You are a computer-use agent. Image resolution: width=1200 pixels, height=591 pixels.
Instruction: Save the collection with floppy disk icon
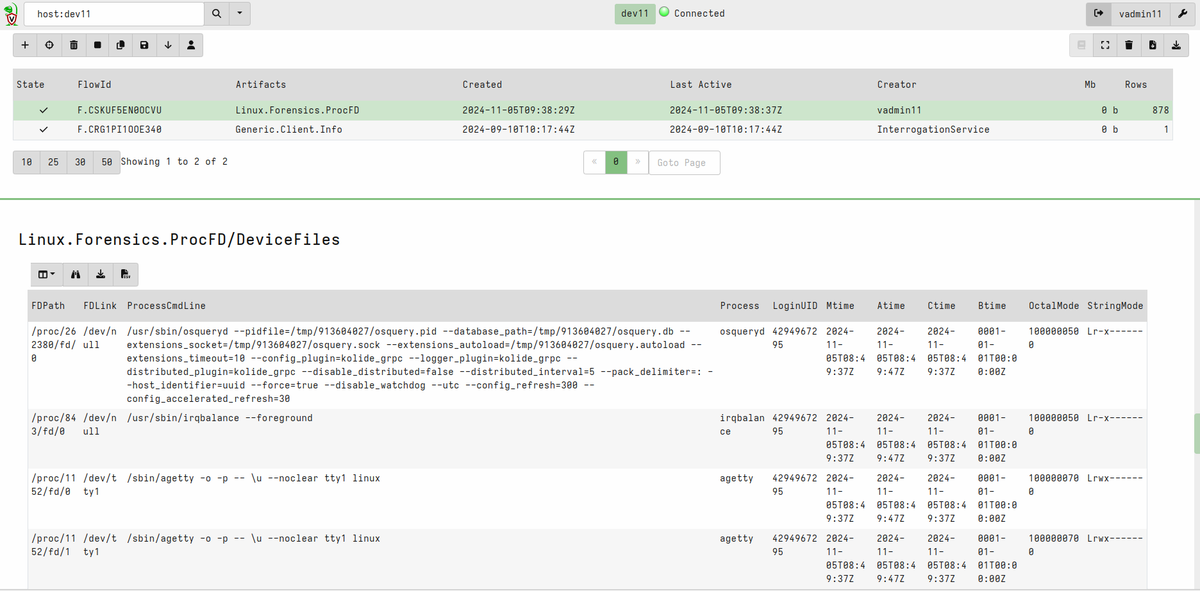pyautogui.click(x=144, y=45)
